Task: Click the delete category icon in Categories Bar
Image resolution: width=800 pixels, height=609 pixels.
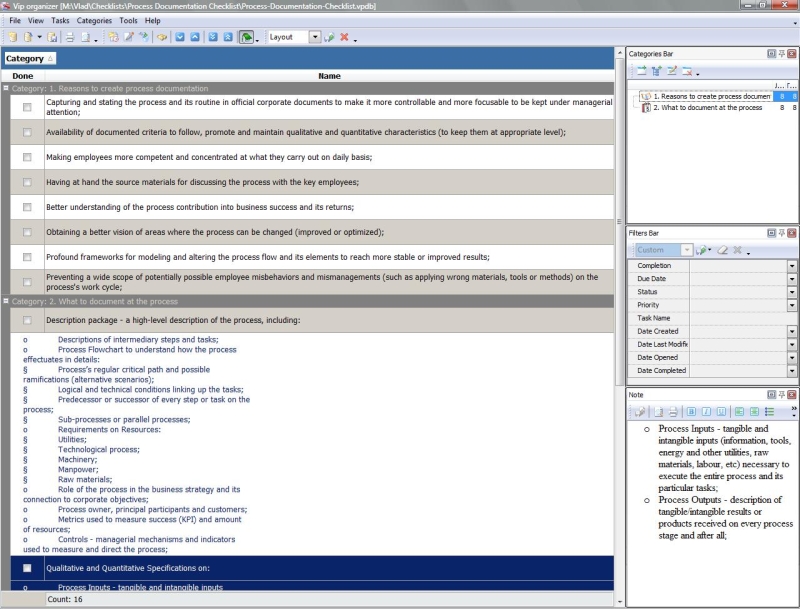Action: point(687,71)
